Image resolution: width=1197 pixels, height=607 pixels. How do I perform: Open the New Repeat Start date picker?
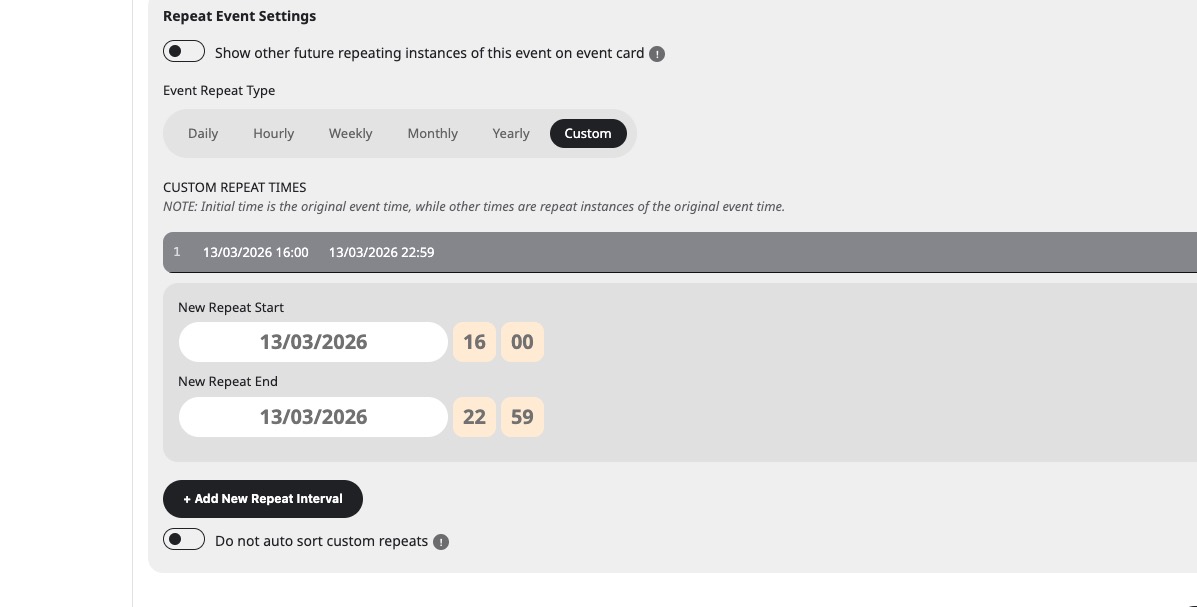tap(313, 342)
